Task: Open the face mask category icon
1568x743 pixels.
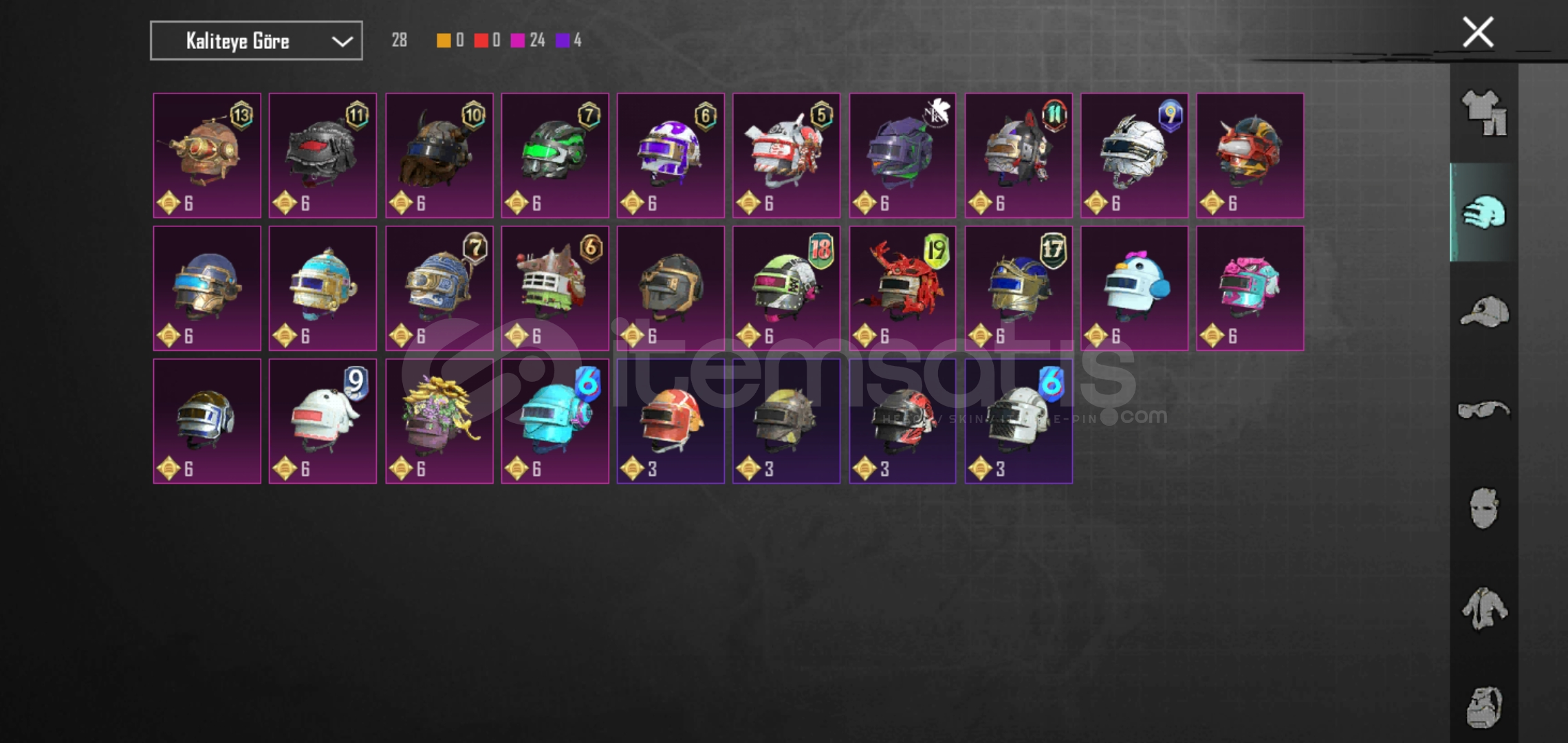Action: [x=1484, y=509]
